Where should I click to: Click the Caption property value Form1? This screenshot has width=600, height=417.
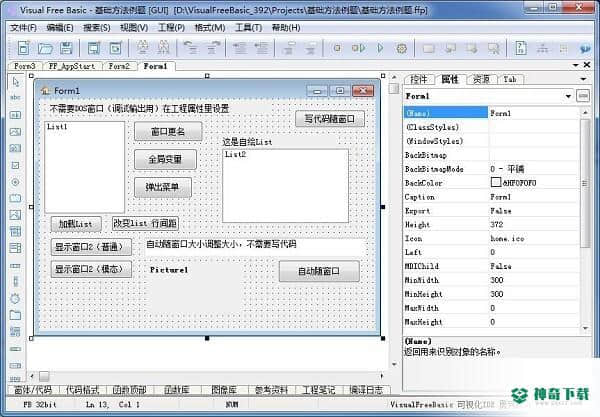pyautogui.click(x=501, y=197)
